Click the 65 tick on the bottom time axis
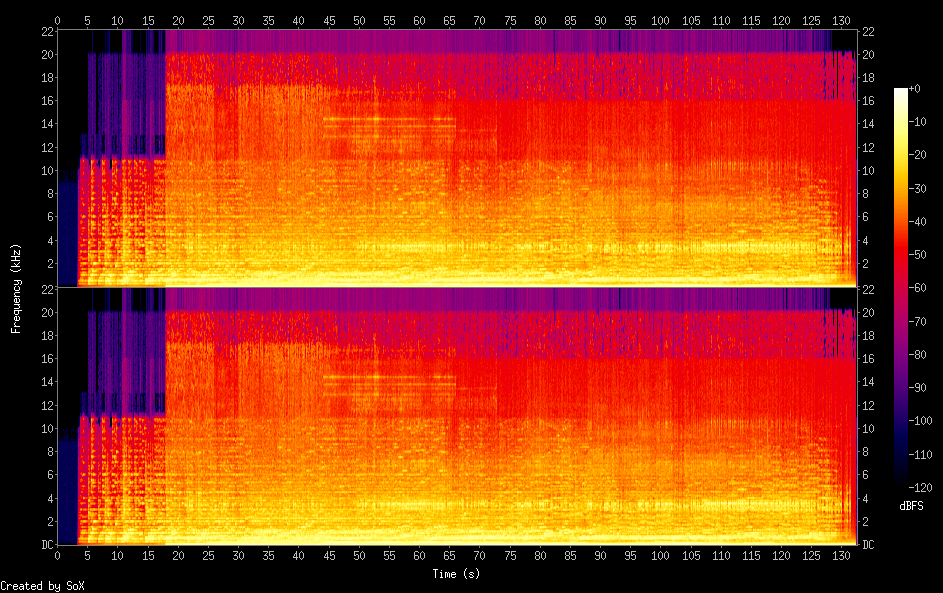The height and width of the screenshot is (593, 943). [x=449, y=555]
